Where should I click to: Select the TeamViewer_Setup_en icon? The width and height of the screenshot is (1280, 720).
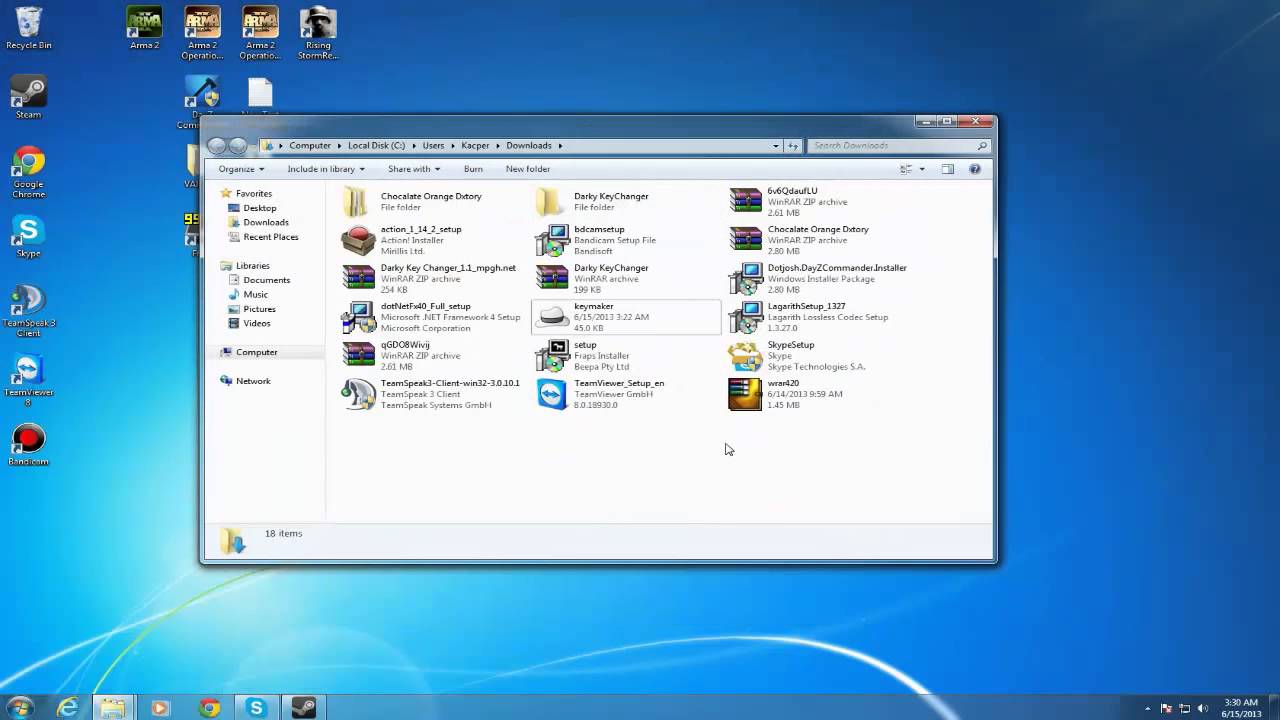click(552, 394)
